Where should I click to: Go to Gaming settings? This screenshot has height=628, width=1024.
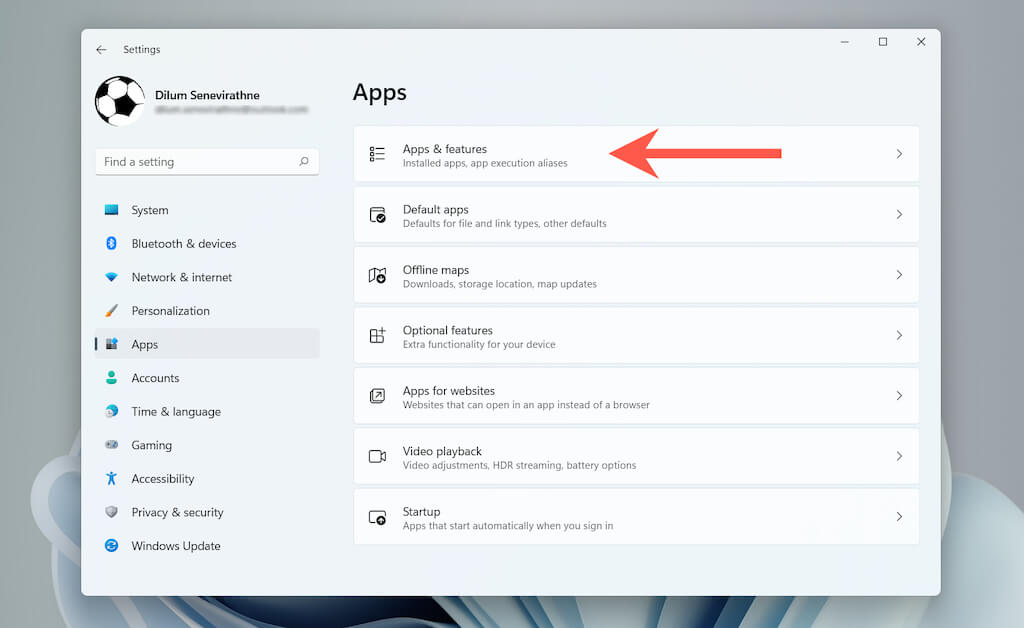click(207, 445)
